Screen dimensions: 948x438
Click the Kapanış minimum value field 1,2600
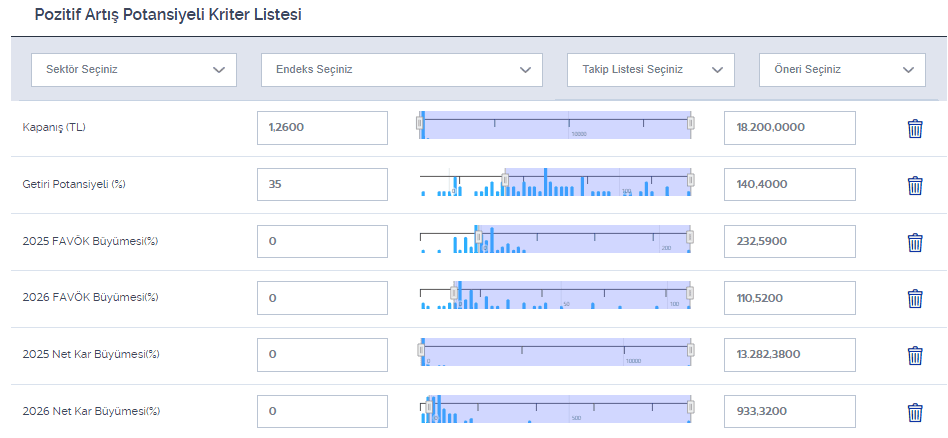pos(322,128)
